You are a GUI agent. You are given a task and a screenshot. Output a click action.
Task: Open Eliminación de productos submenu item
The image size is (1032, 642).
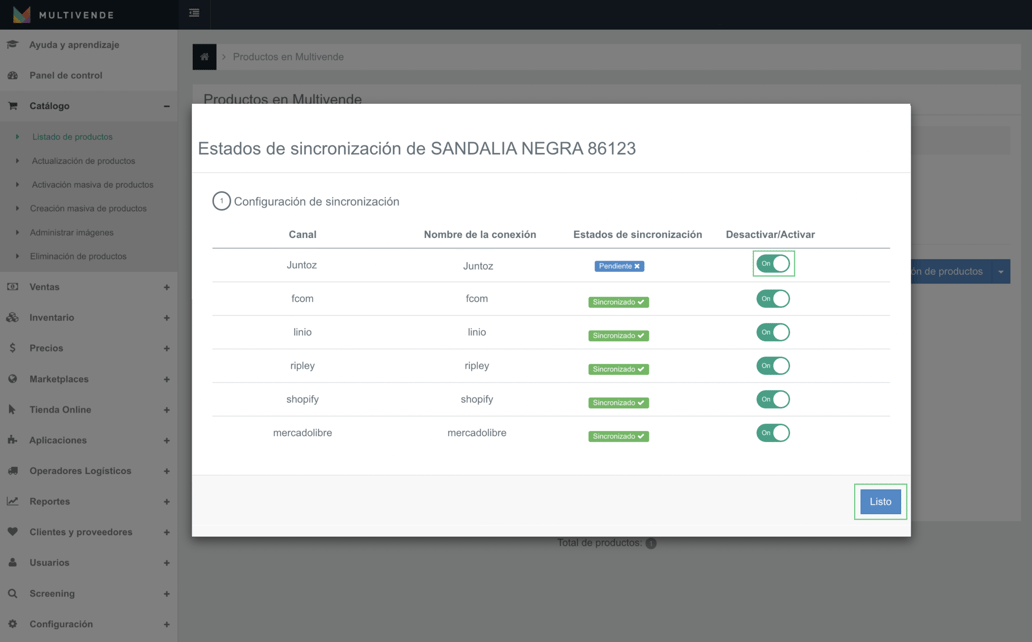pyautogui.click(x=78, y=256)
